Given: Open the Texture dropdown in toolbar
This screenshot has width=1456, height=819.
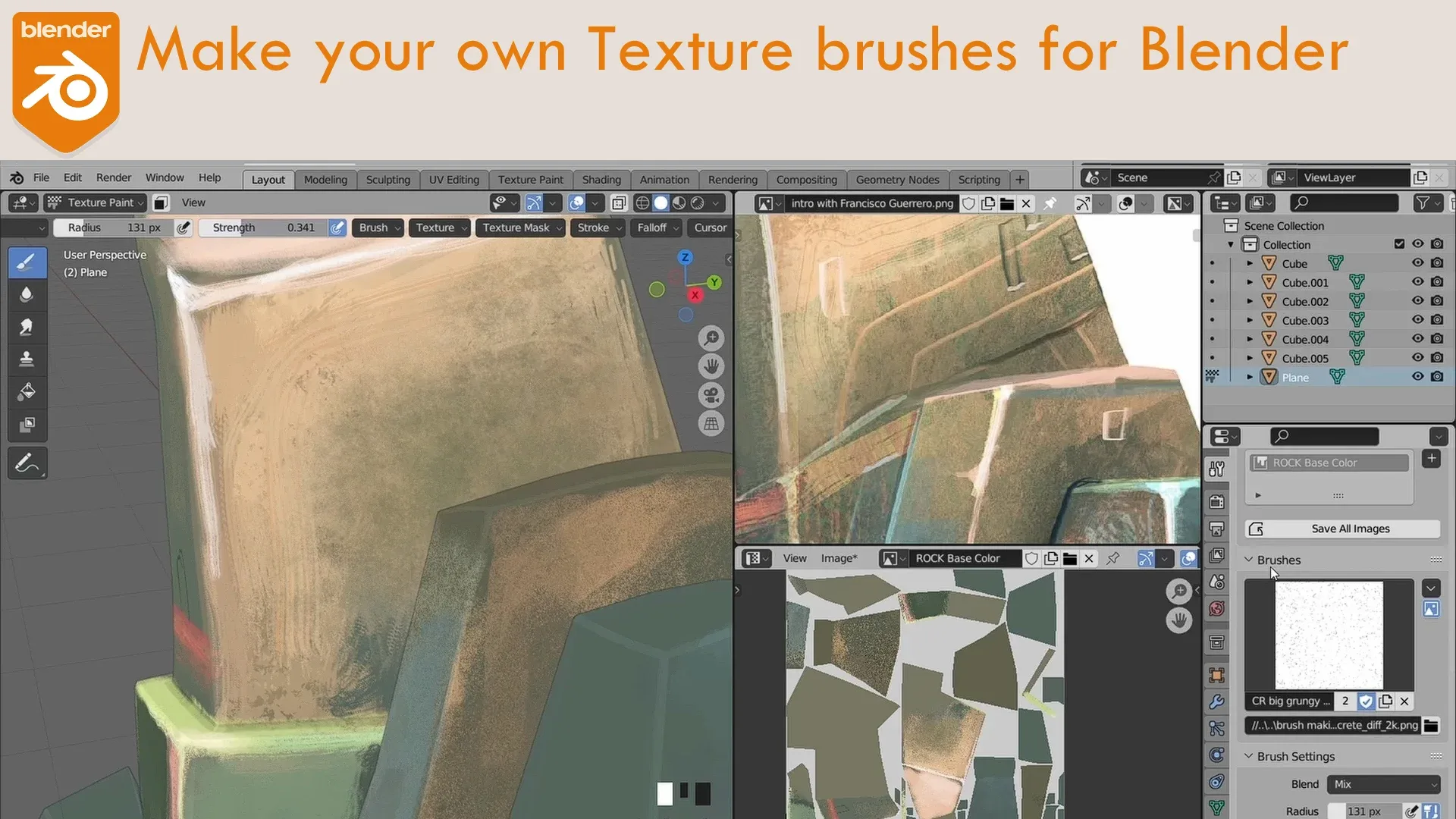Looking at the screenshot, I should 437,228.
